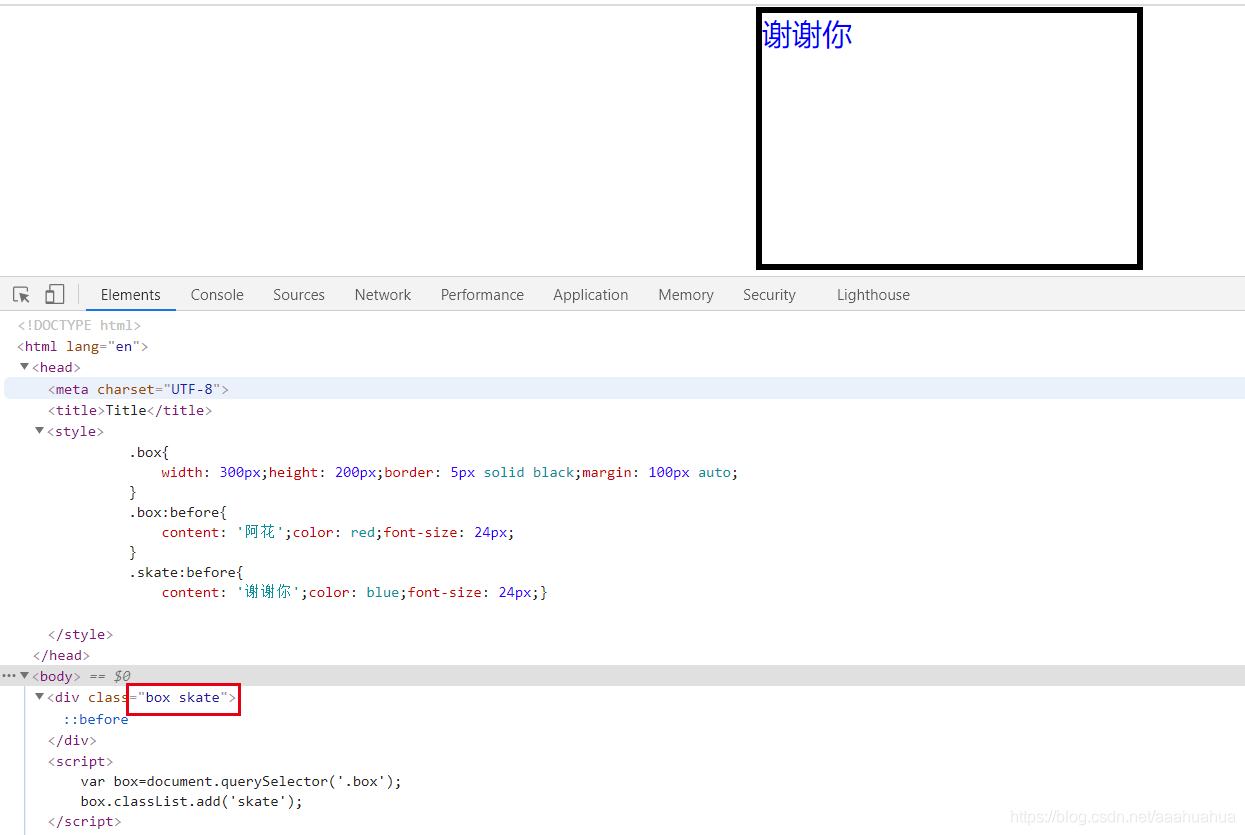Click the classList.add('skate') script line
1245x835 pixels.
191,801
